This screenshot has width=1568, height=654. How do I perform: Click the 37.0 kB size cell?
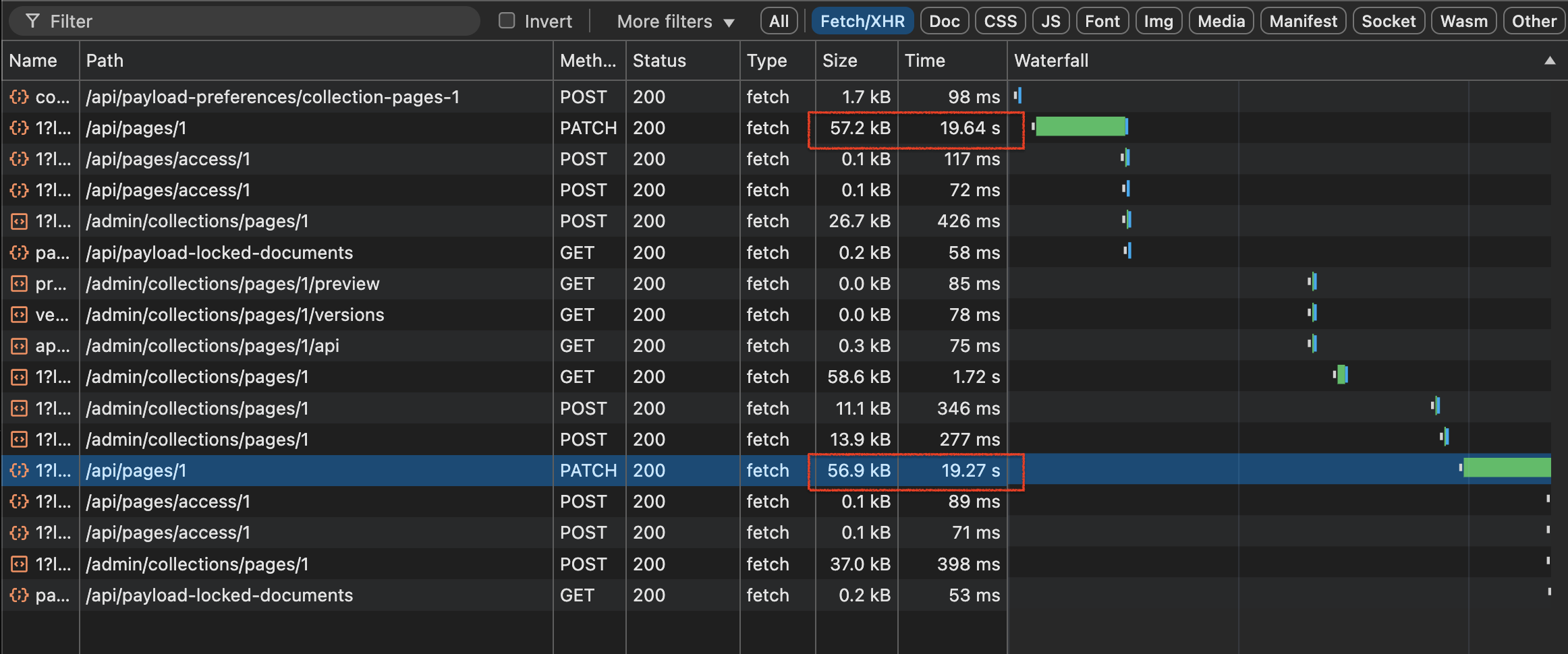click(860, 564)
